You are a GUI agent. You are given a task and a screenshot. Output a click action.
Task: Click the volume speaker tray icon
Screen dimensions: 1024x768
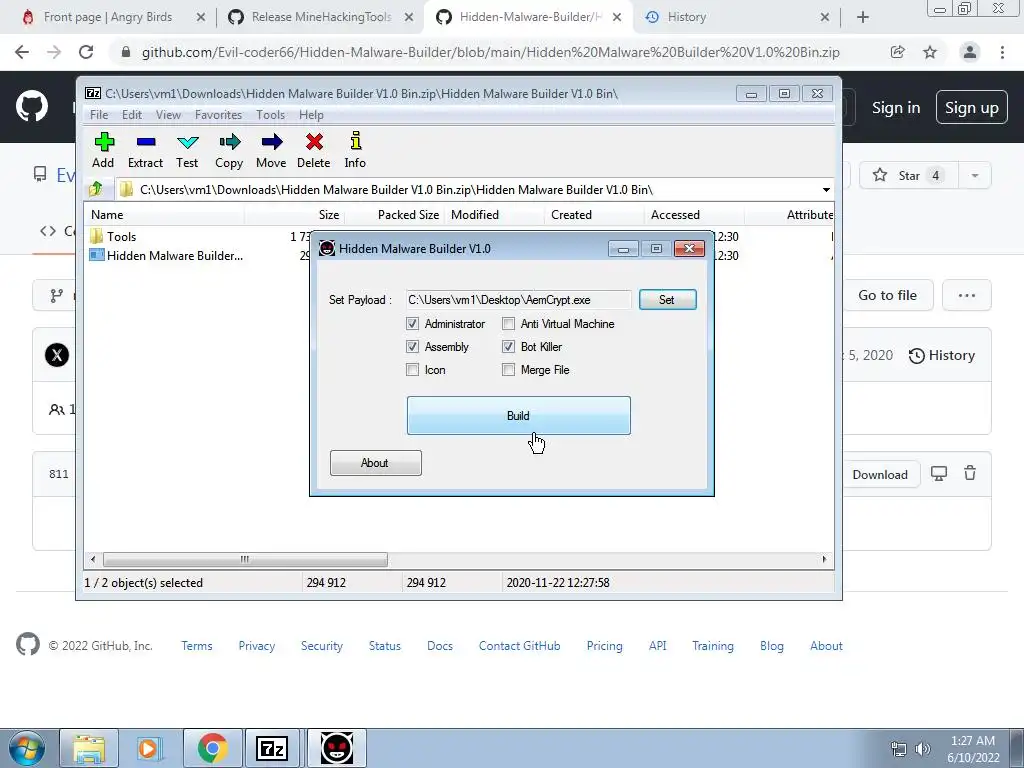coord(922,749)
